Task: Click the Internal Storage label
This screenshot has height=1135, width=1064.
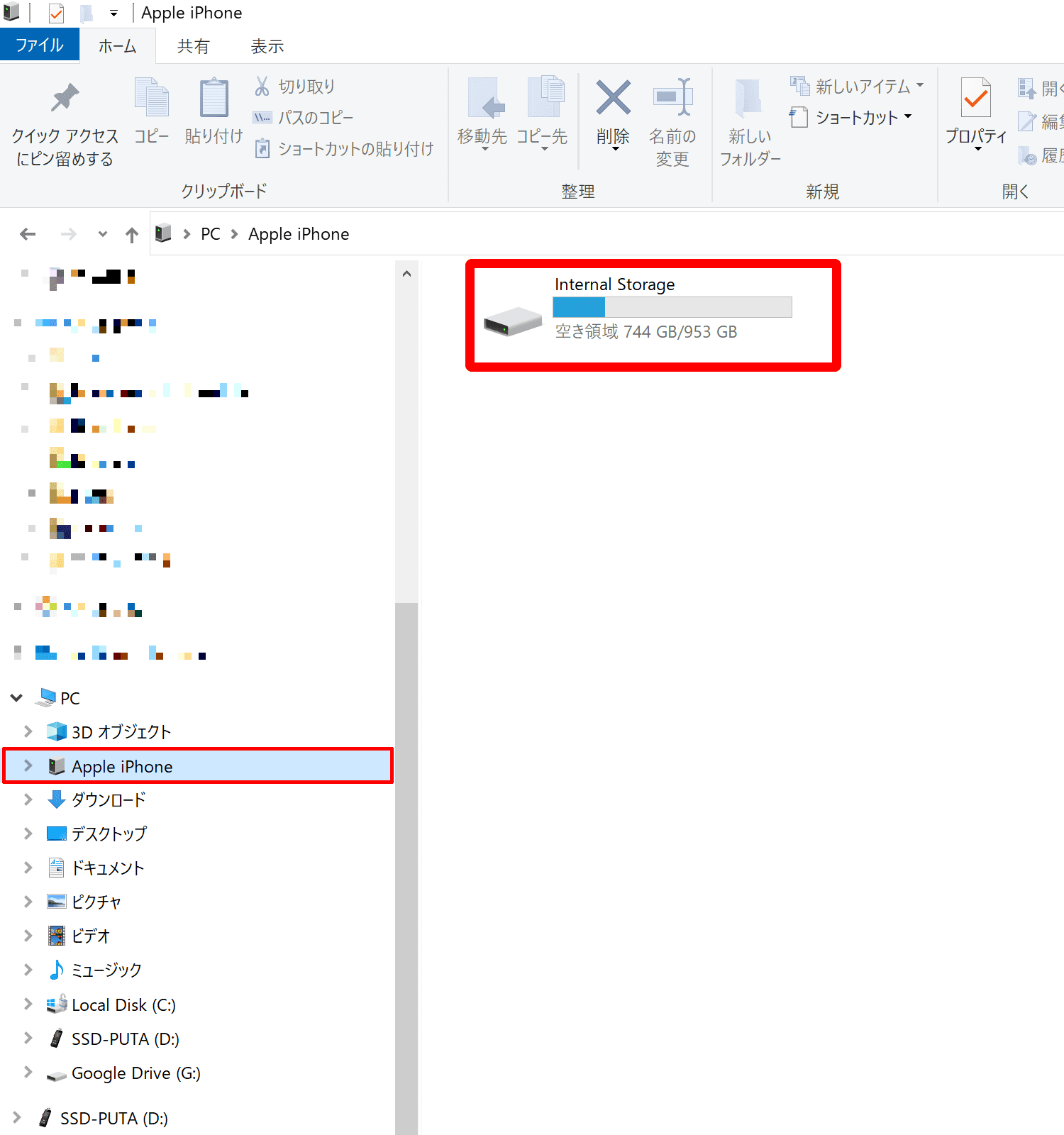Action: tap(615, 284)
